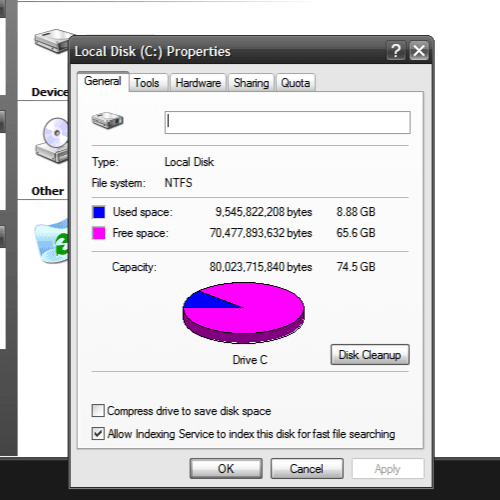Viewport: 500px width, 500px height.
Task: Click the hard drive icon in the General tab
Action: click(x=107, y=120)
